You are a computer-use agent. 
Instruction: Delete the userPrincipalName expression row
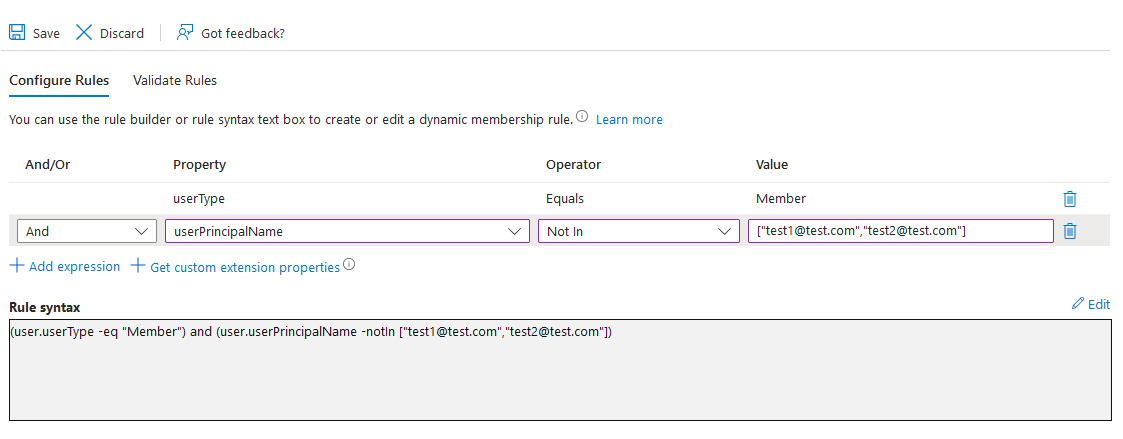pyautogui.click(x=1070, y=231)
